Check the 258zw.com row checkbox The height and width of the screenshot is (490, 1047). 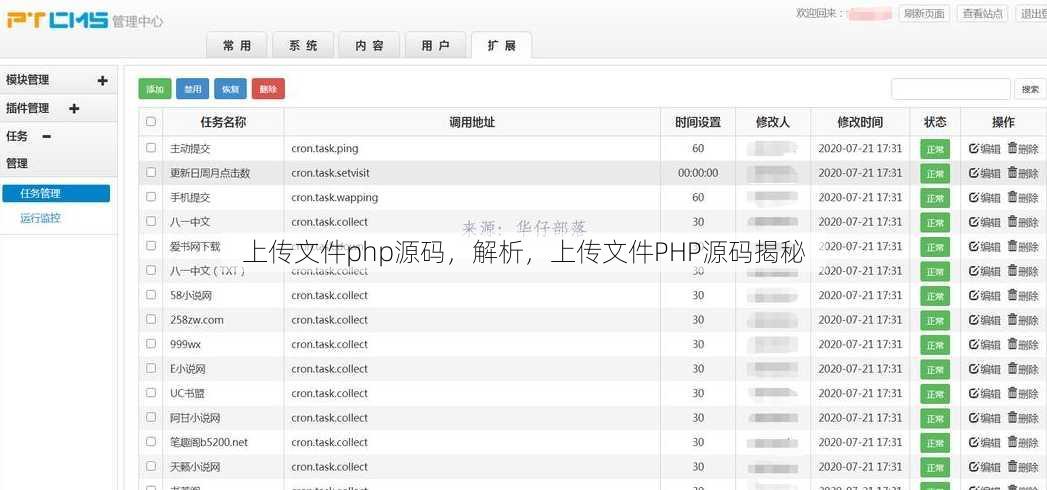pos(151,319)
